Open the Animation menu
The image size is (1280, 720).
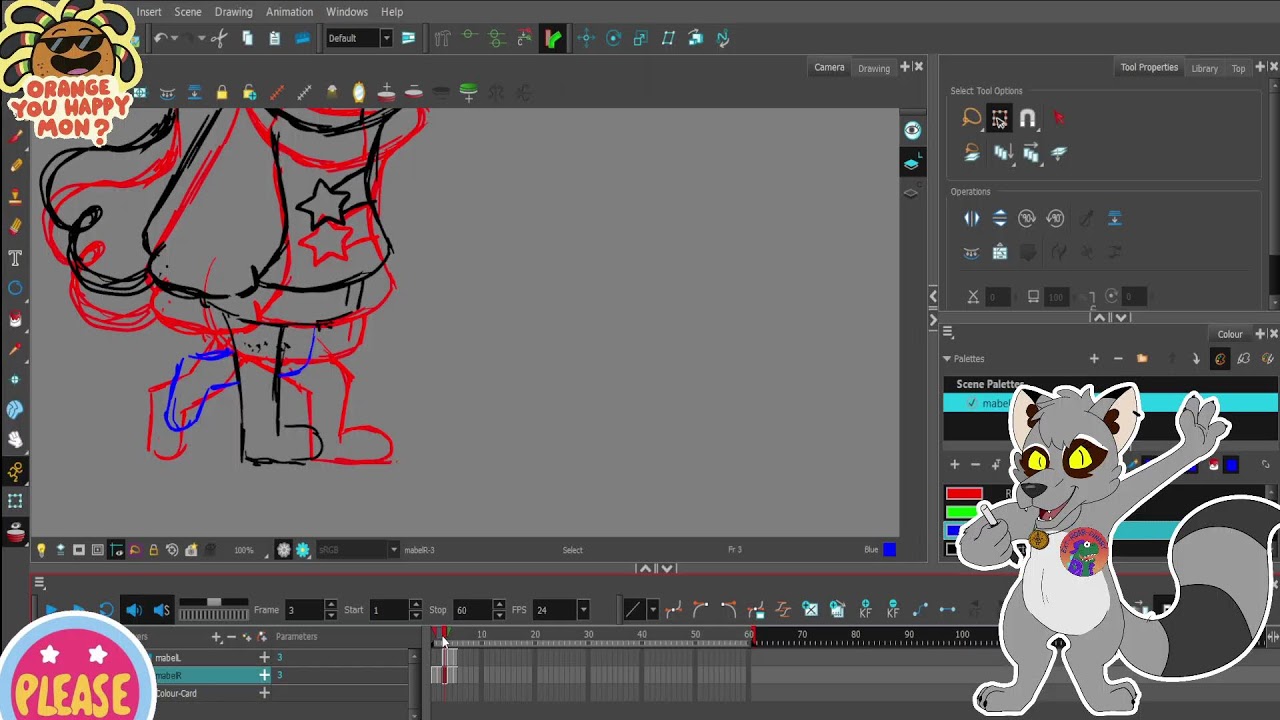[289, 12]
